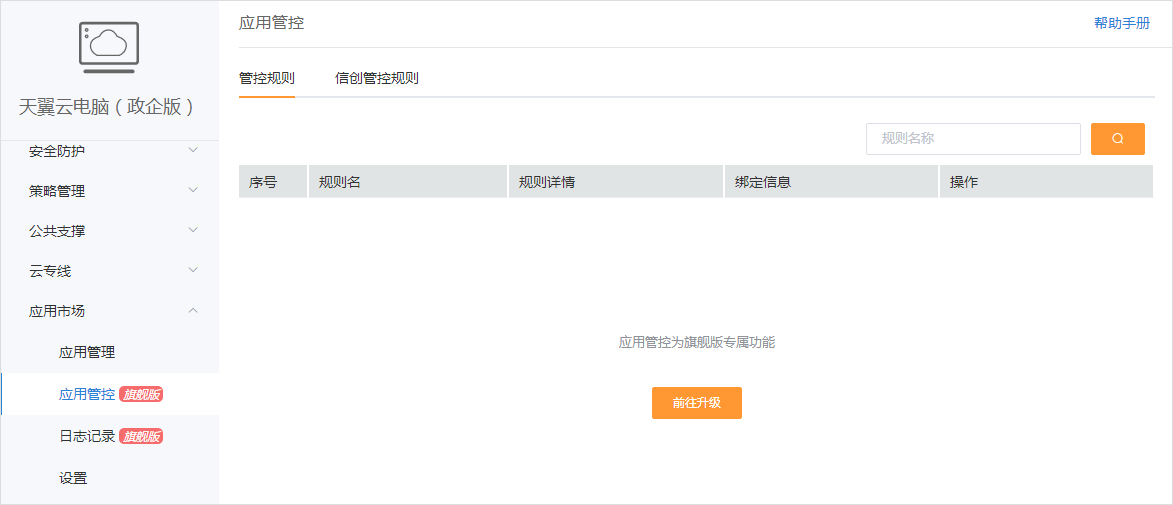Screen dimensions: 1173x505
Task: Switch to the 信创管控规则 tab
Action: tap(377, 78)
